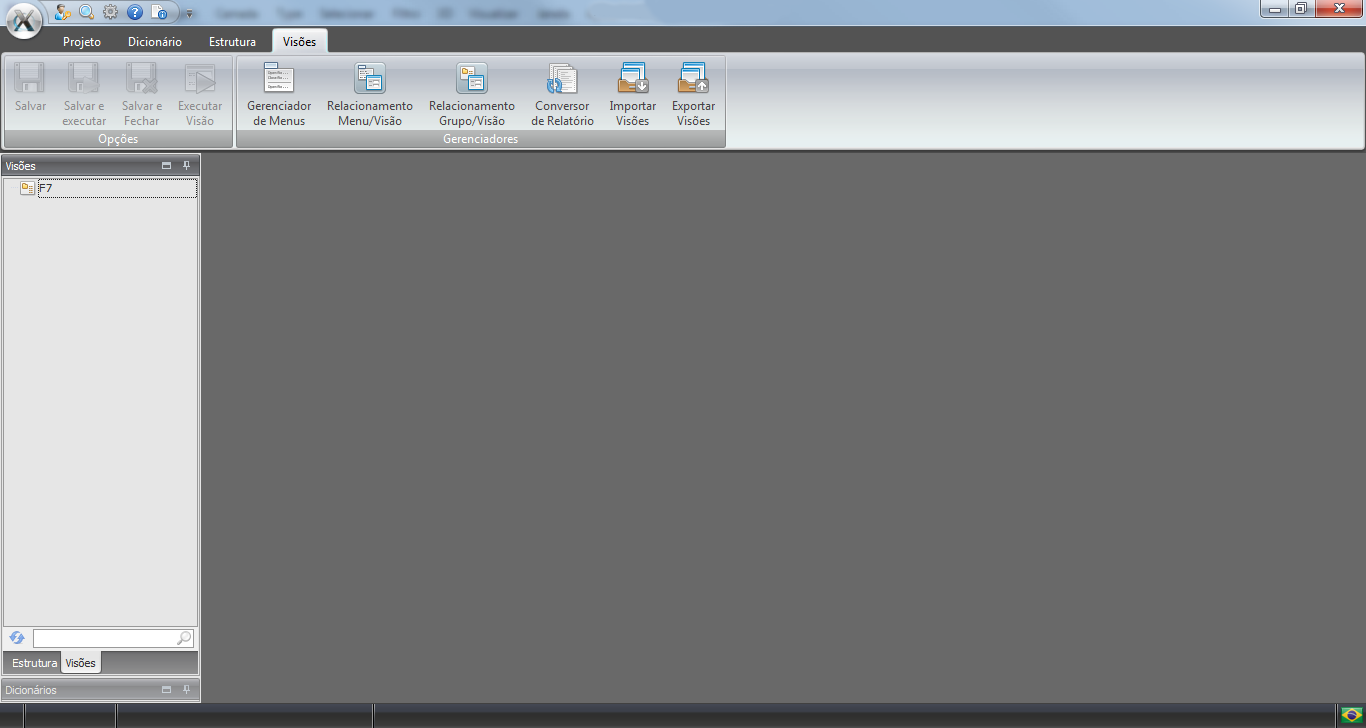This screenshot has width=1366, height=728.
Task: Switch to Estrutura tab at panel bottom
Action: [34, 663]
